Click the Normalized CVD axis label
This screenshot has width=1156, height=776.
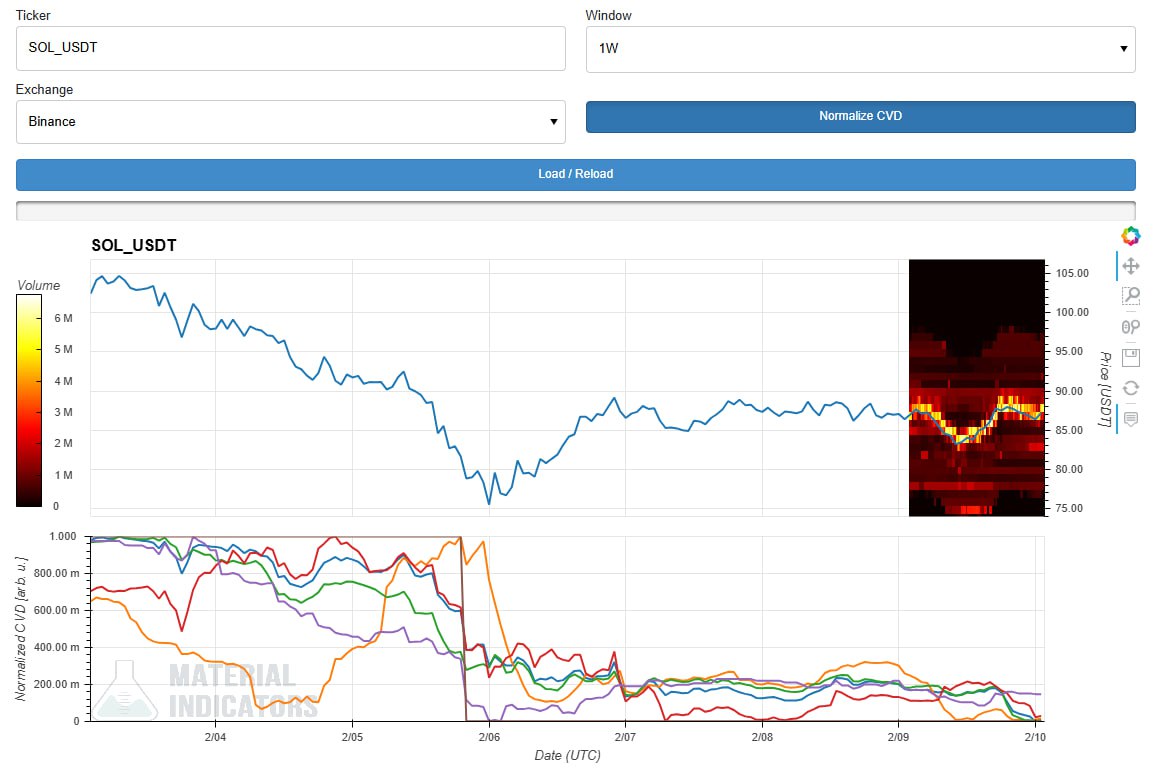[x=21, y=627]
